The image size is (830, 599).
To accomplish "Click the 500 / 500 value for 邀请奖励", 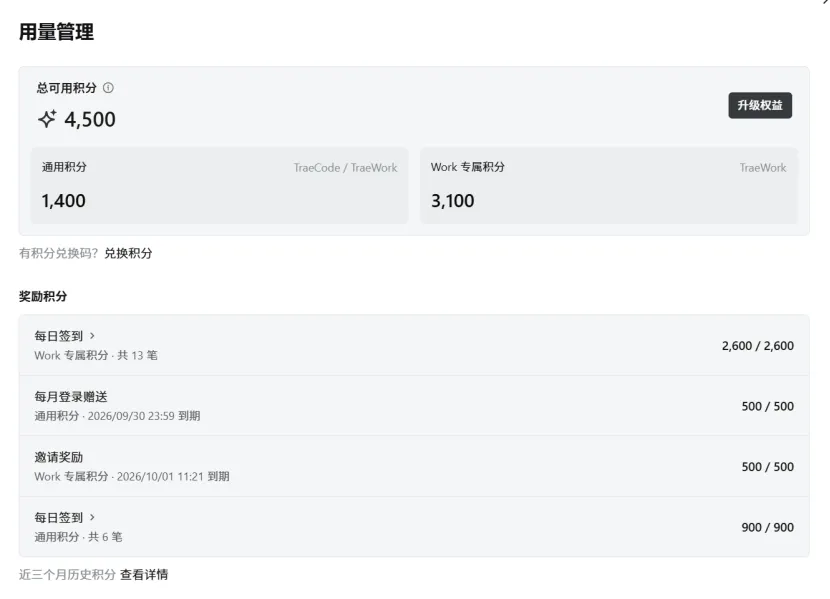I will (x=768, y=467).
